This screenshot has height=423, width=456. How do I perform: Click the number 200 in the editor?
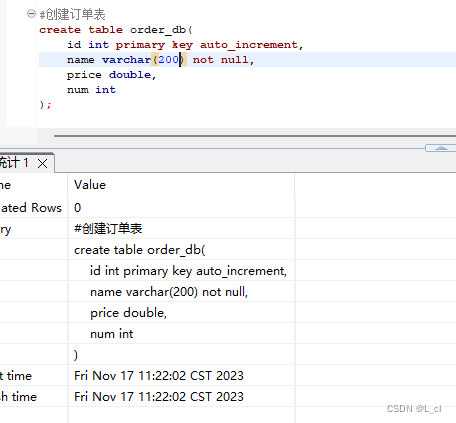tap(168, 60)
